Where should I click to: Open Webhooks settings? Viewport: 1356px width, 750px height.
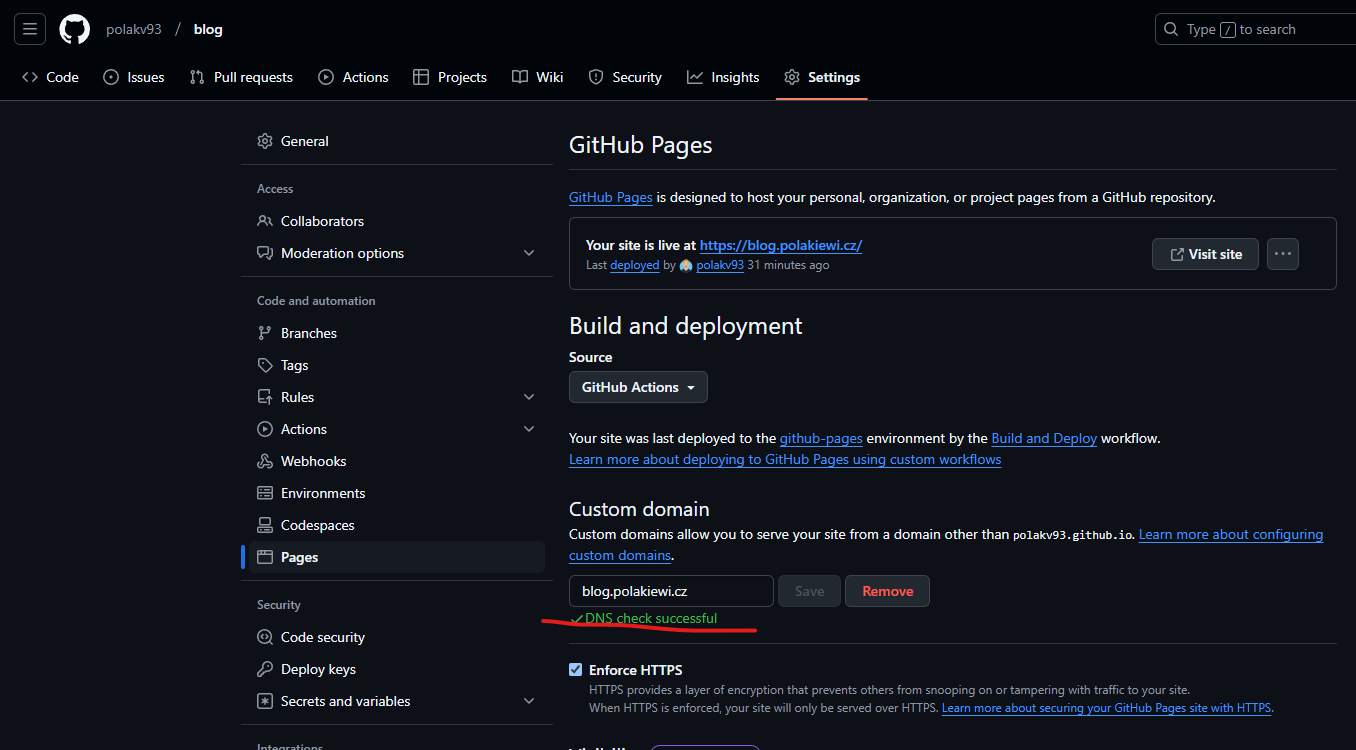pos(397,461)
